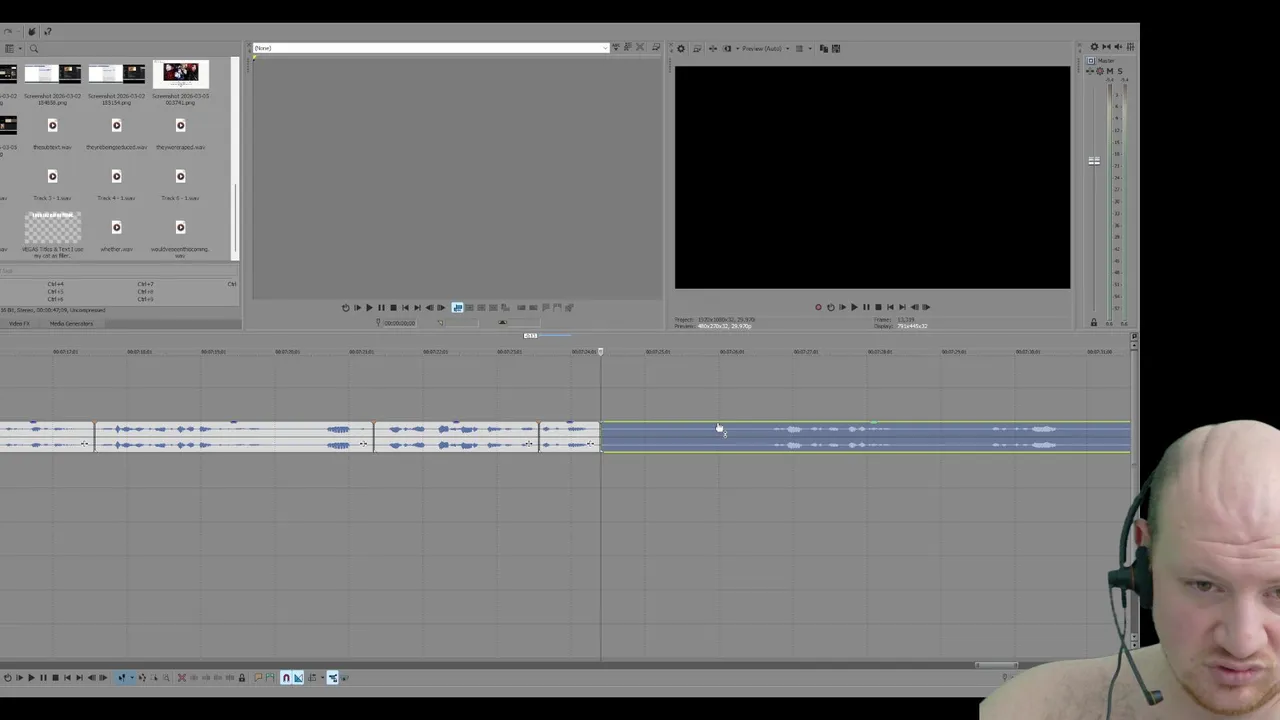This screenshot has width=1280, height=720.
Task: Switch to Media Generators tab
Action: click(x=71, y=323)
